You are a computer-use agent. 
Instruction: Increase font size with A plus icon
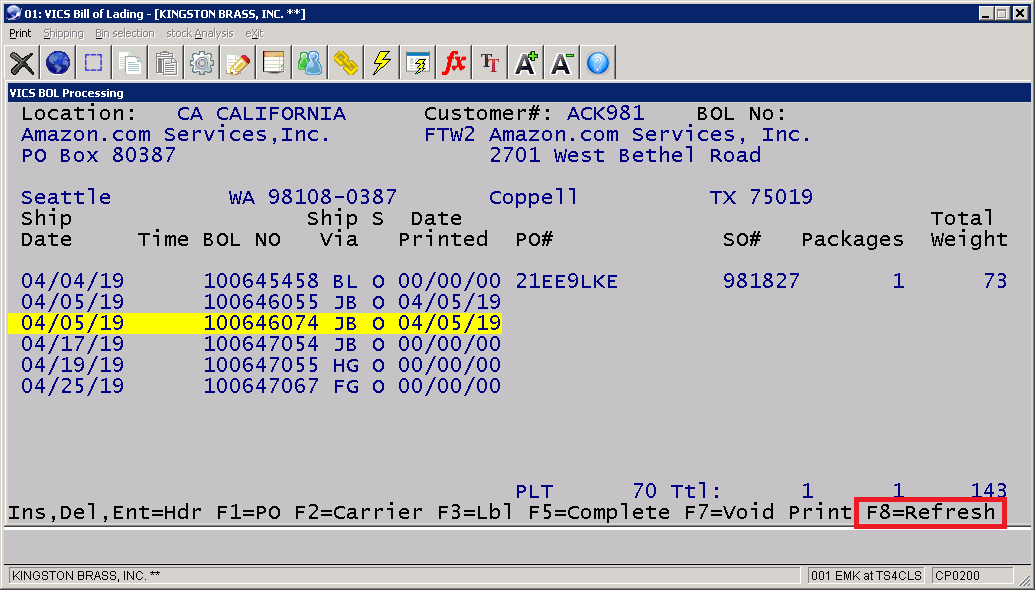point(525,63)
